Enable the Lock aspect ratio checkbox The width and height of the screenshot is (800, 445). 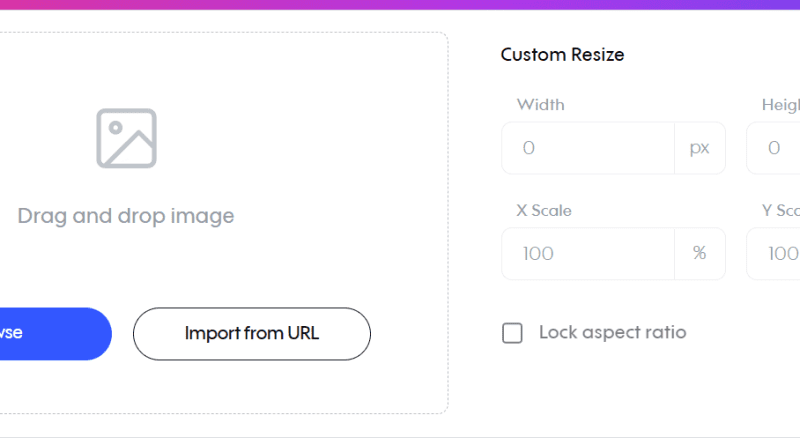[x=512, y=333]
